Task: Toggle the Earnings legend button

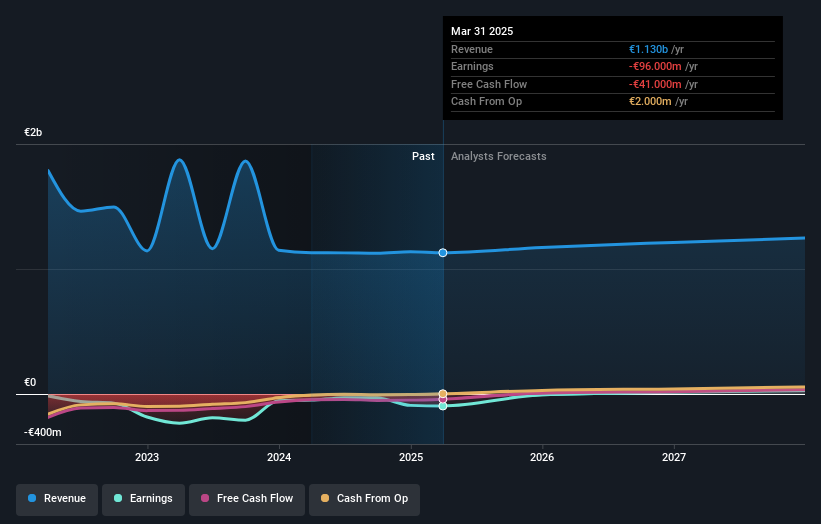Action: click(143, 499)
